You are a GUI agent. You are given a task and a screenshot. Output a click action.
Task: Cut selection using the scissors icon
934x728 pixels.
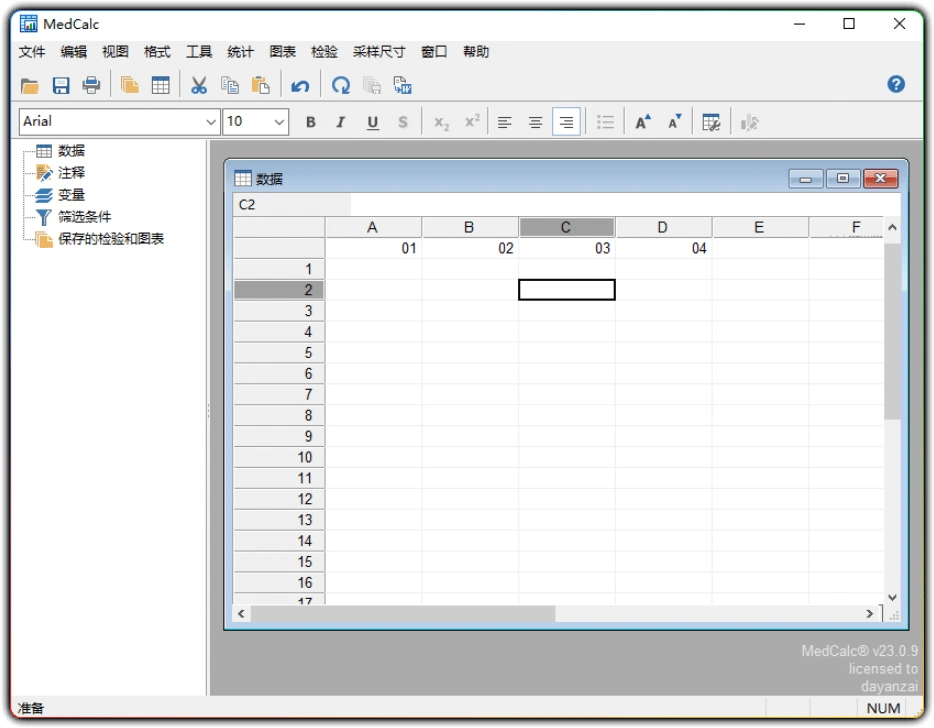tap(198, 85)
